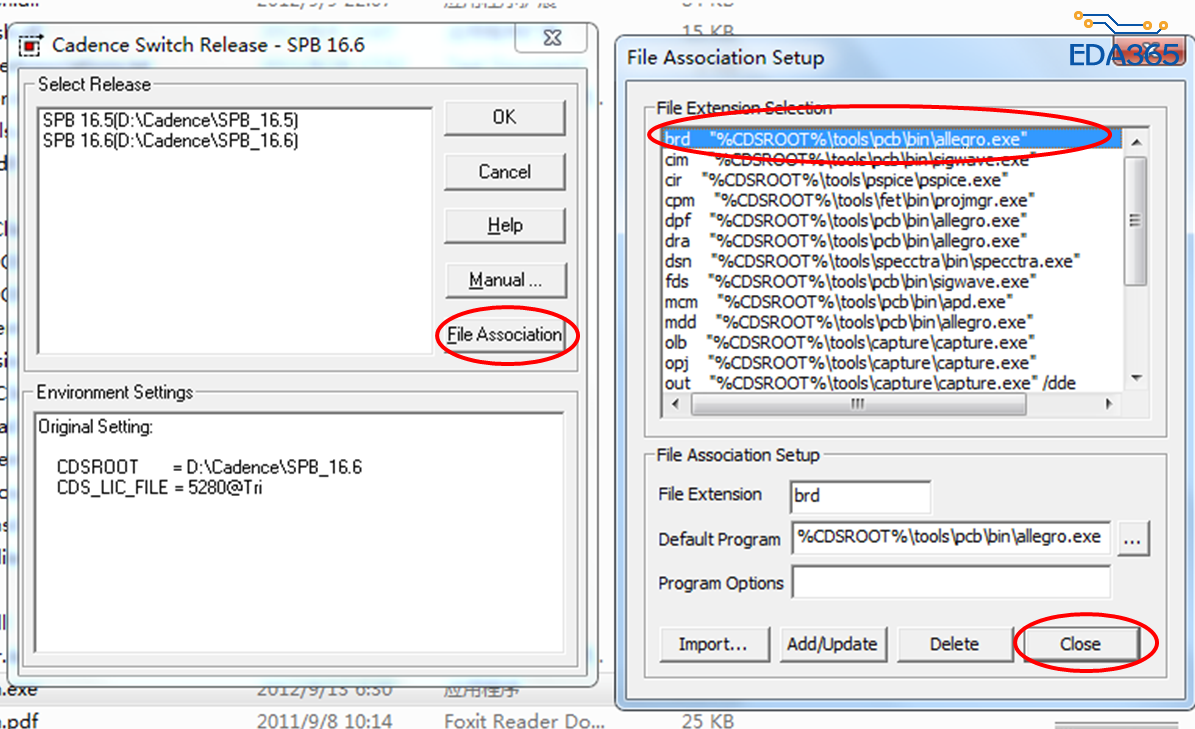This screenshot has height=729, width=1195.
Task: Click OK in Cadence Switch Release
Action: tap(505, 117)
